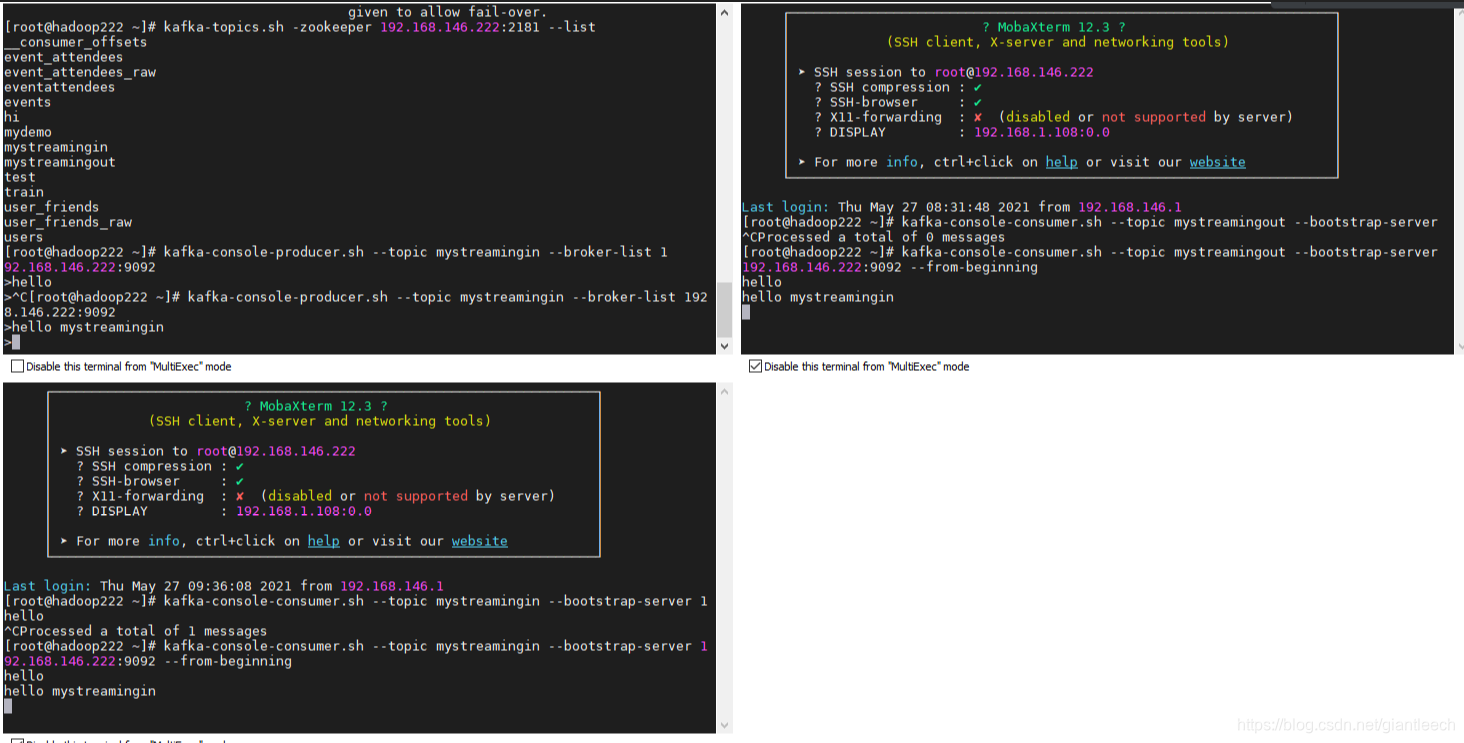Click the SSH-browser green check in the mystreamingout terminal
Screen dimensions: 1464x743
[978, 102]
